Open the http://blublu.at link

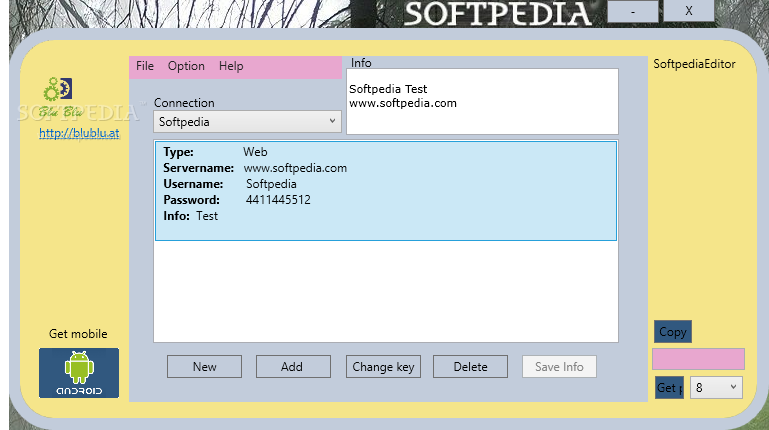pyautogui.click(x=79, y=133)
